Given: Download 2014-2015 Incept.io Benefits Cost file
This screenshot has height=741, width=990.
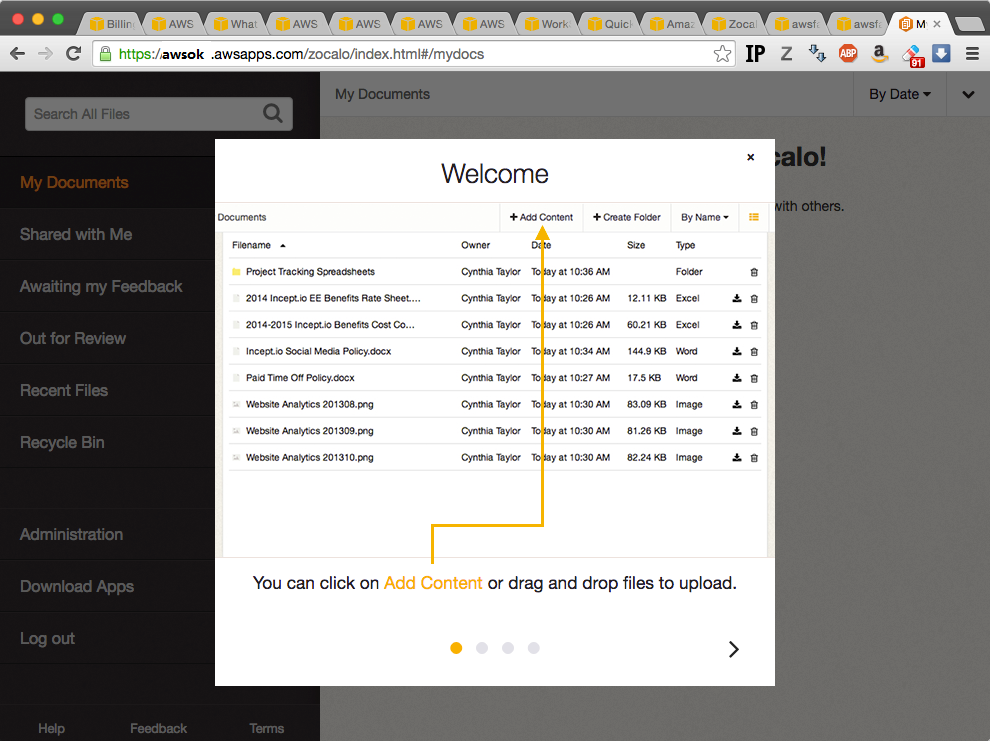Looking at the screenshot, I should pos(736,325).
